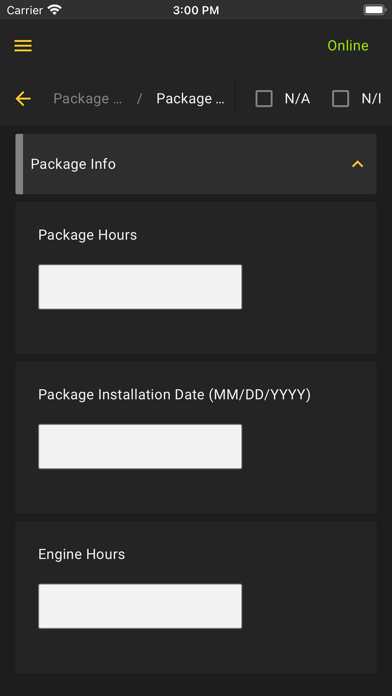Go to the greyed-out parent Package breadcrumb

87,99
